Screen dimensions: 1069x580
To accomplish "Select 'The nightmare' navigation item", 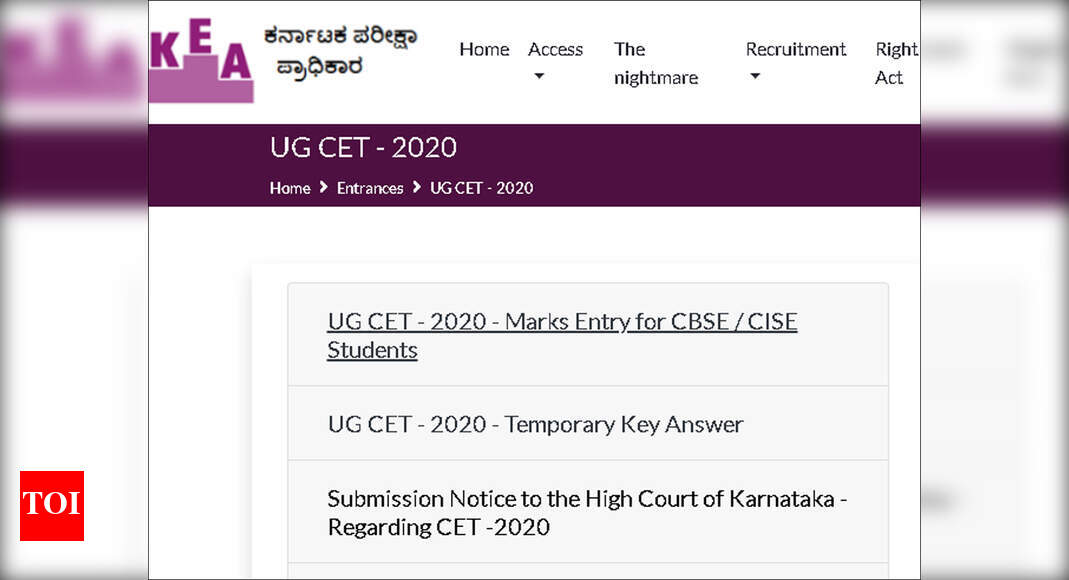I will pyautogui.click(x=655, y=63).
